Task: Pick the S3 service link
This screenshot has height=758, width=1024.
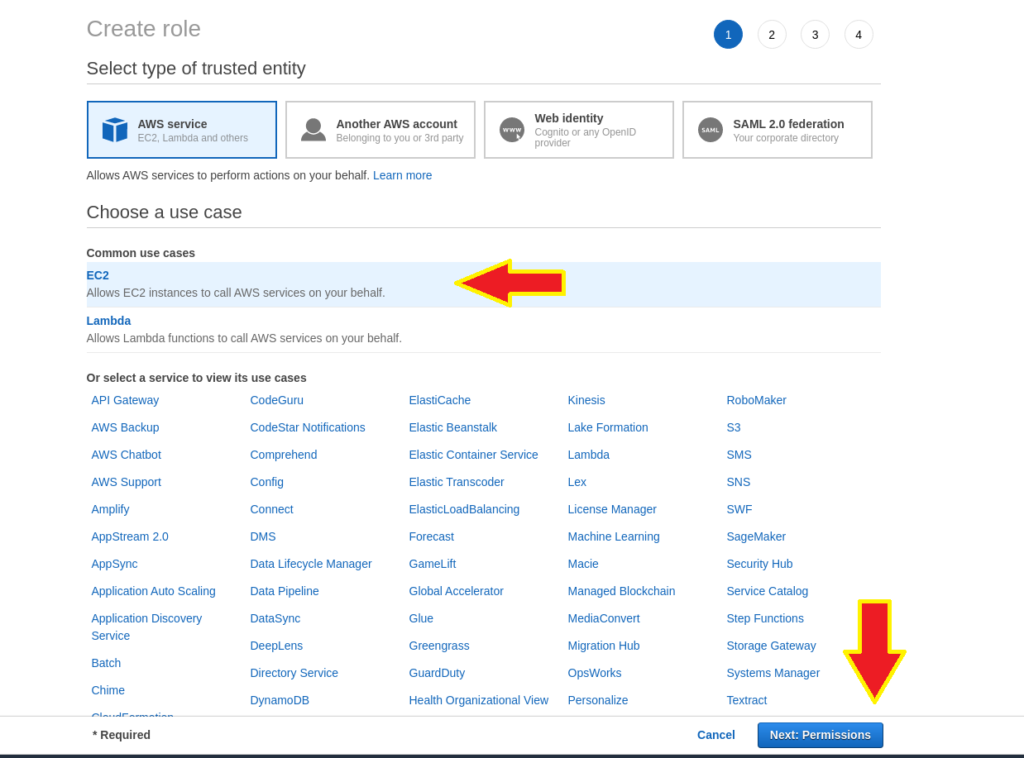Action: click(x=733, y=427)
